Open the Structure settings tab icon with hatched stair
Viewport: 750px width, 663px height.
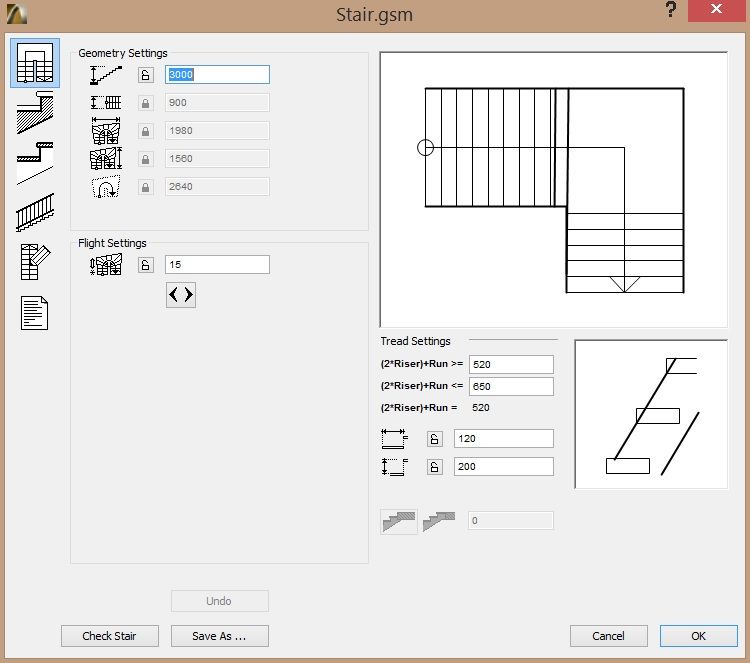(35, 113)
